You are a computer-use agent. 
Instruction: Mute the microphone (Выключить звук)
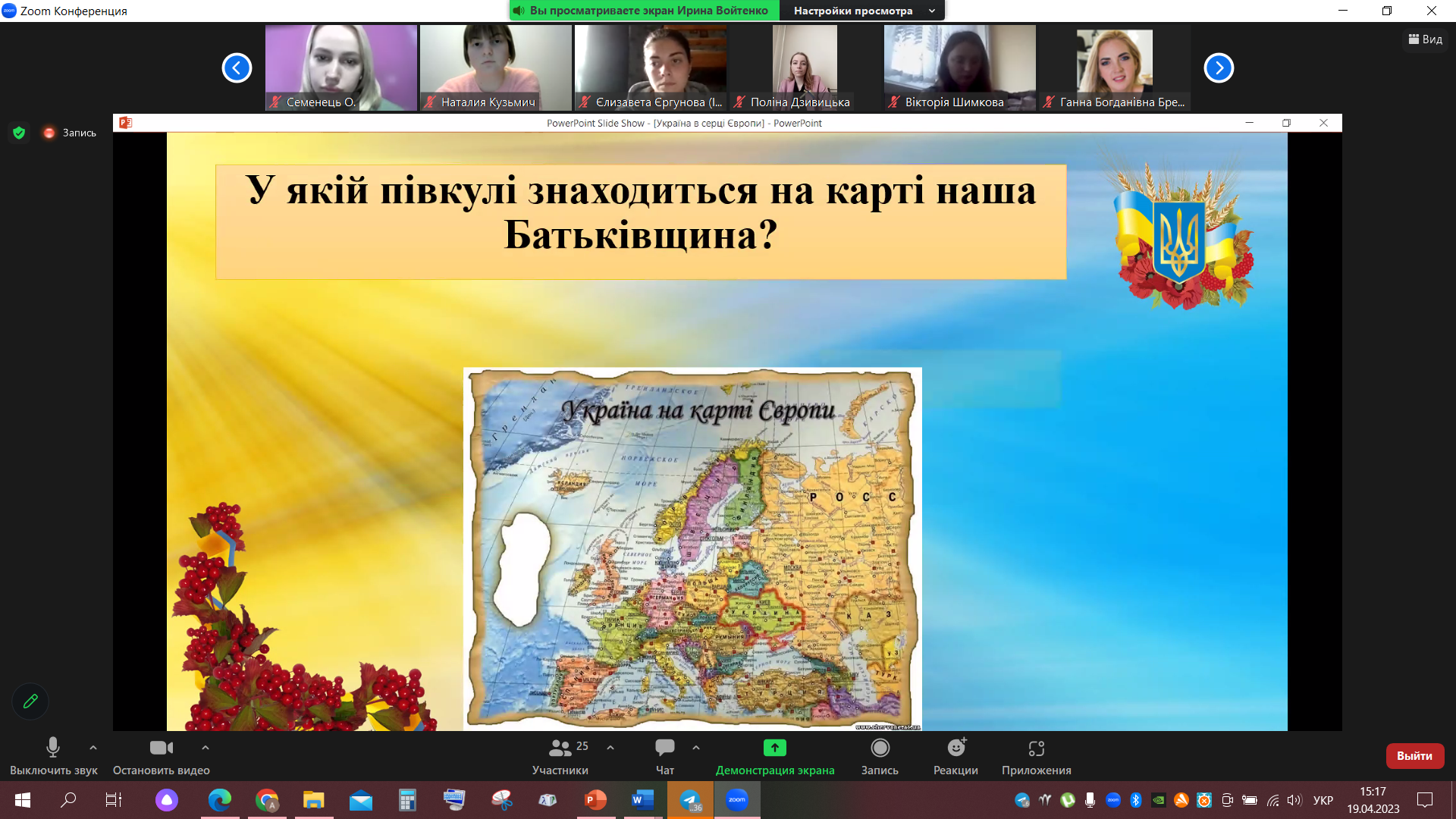click(x=53, y=756)
